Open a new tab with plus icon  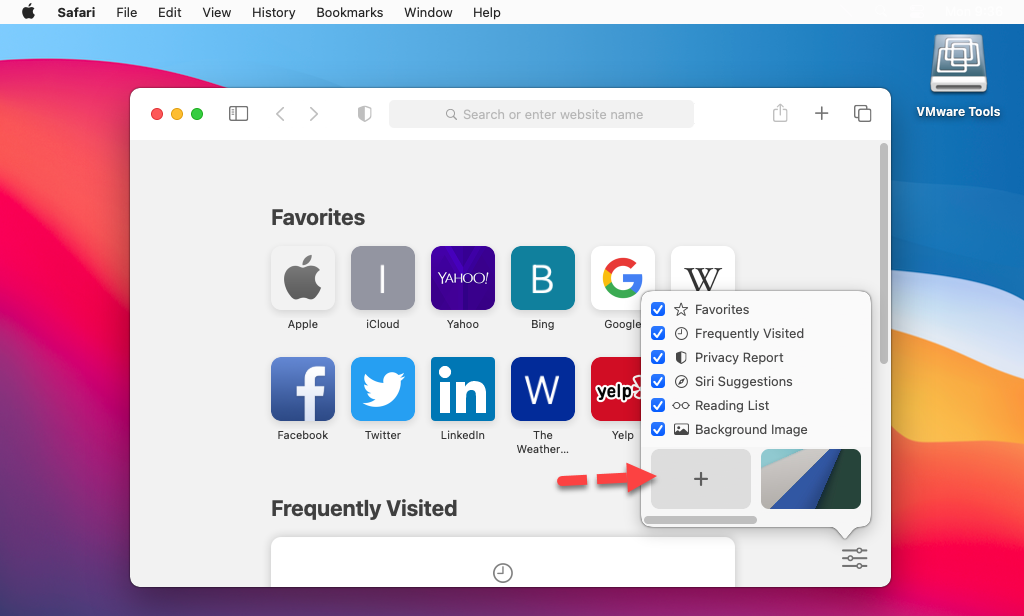[x=821, y=114]
